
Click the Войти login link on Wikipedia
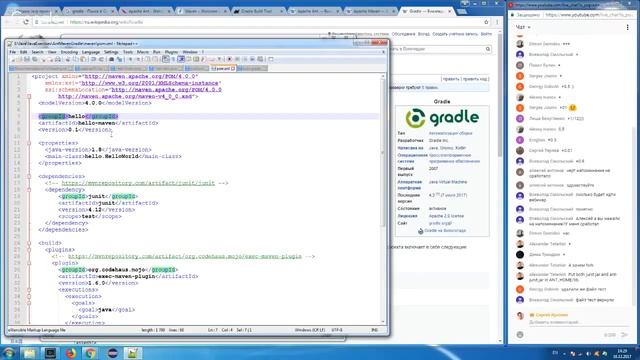click(486, 34)
